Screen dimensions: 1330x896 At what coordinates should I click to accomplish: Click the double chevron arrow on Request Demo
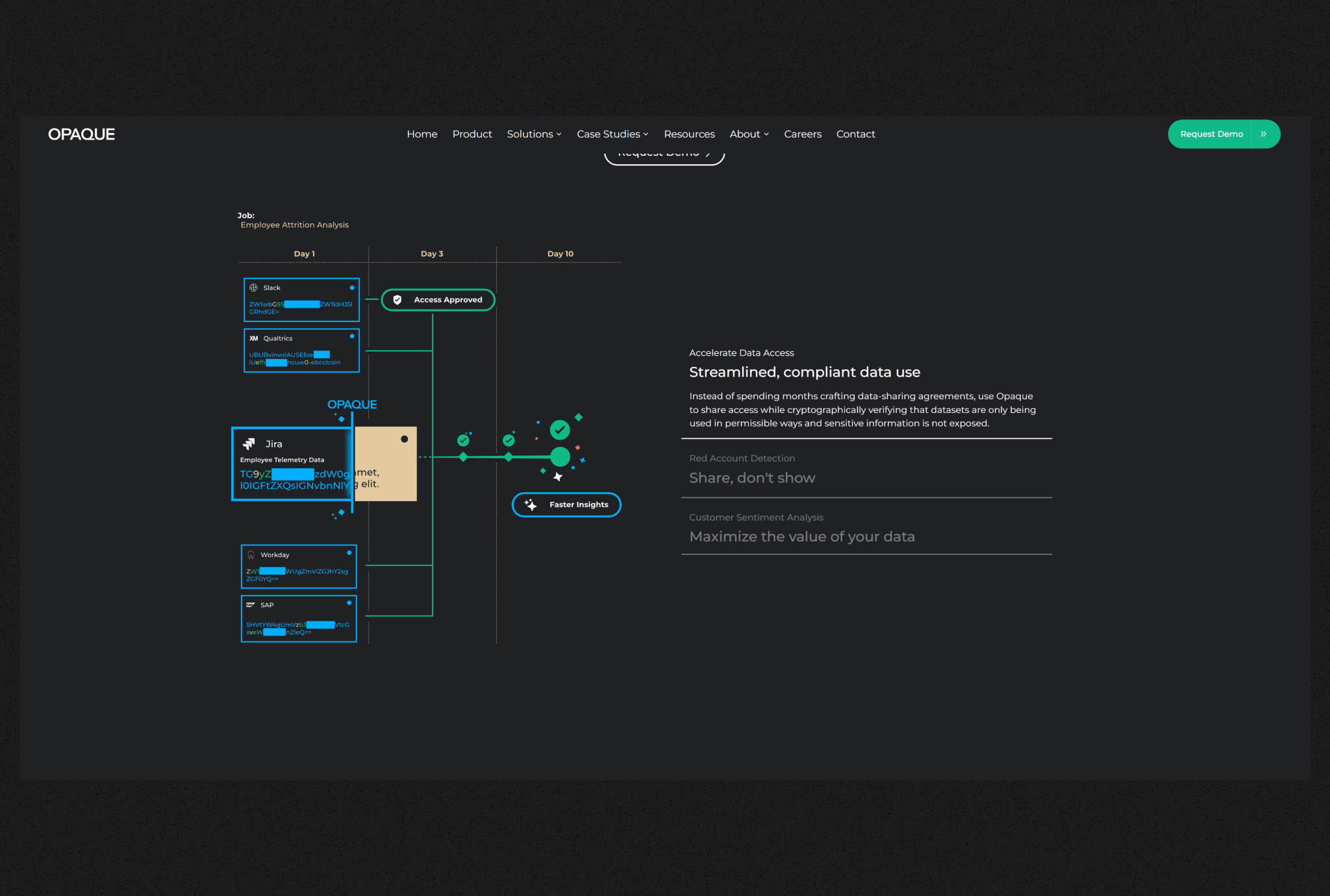pyautogui.click(x=1264, y=134)
